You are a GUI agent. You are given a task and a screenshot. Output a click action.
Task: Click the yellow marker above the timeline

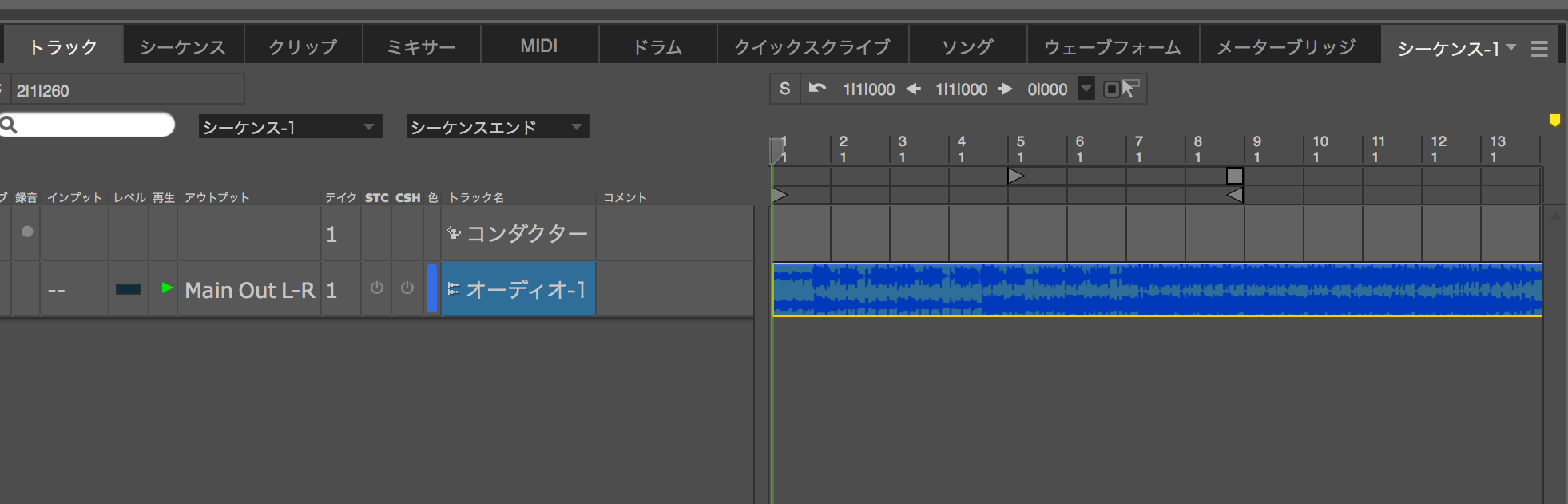1554,121
